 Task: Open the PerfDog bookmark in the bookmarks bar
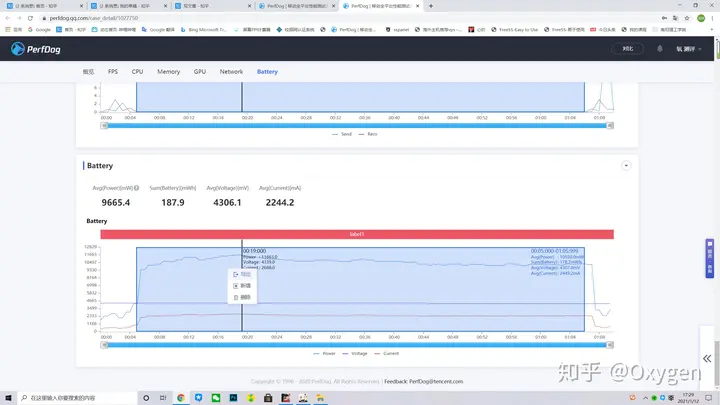pyautogui.click(x=354, y=29)
